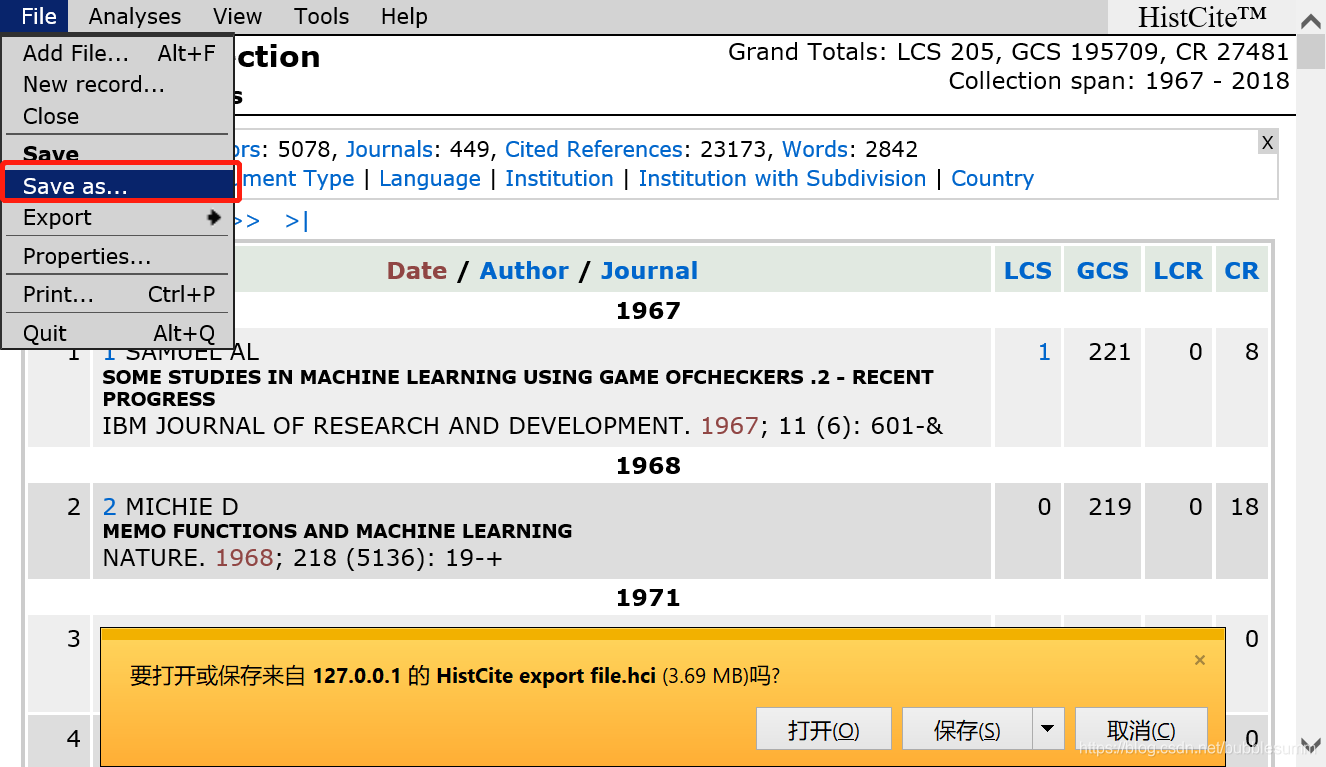Sort by GCS column header
1326x767 pixels.
point(1102,271)
